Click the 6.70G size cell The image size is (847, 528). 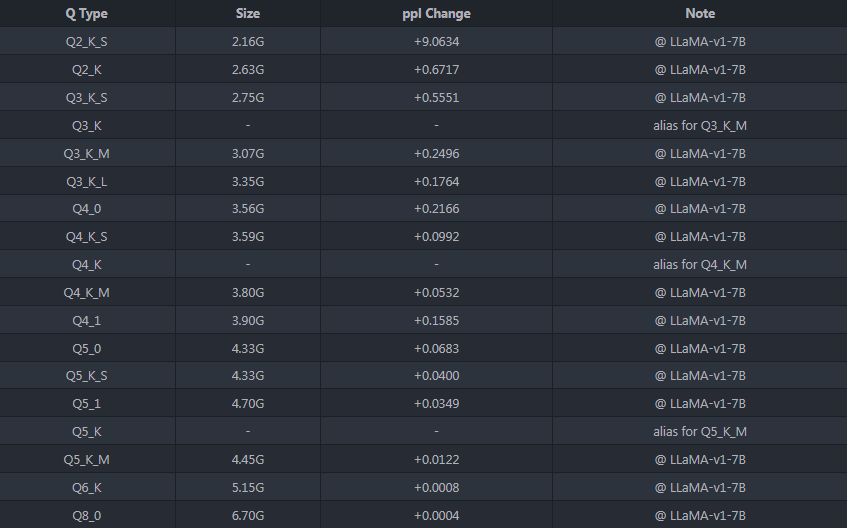point(247,516)
